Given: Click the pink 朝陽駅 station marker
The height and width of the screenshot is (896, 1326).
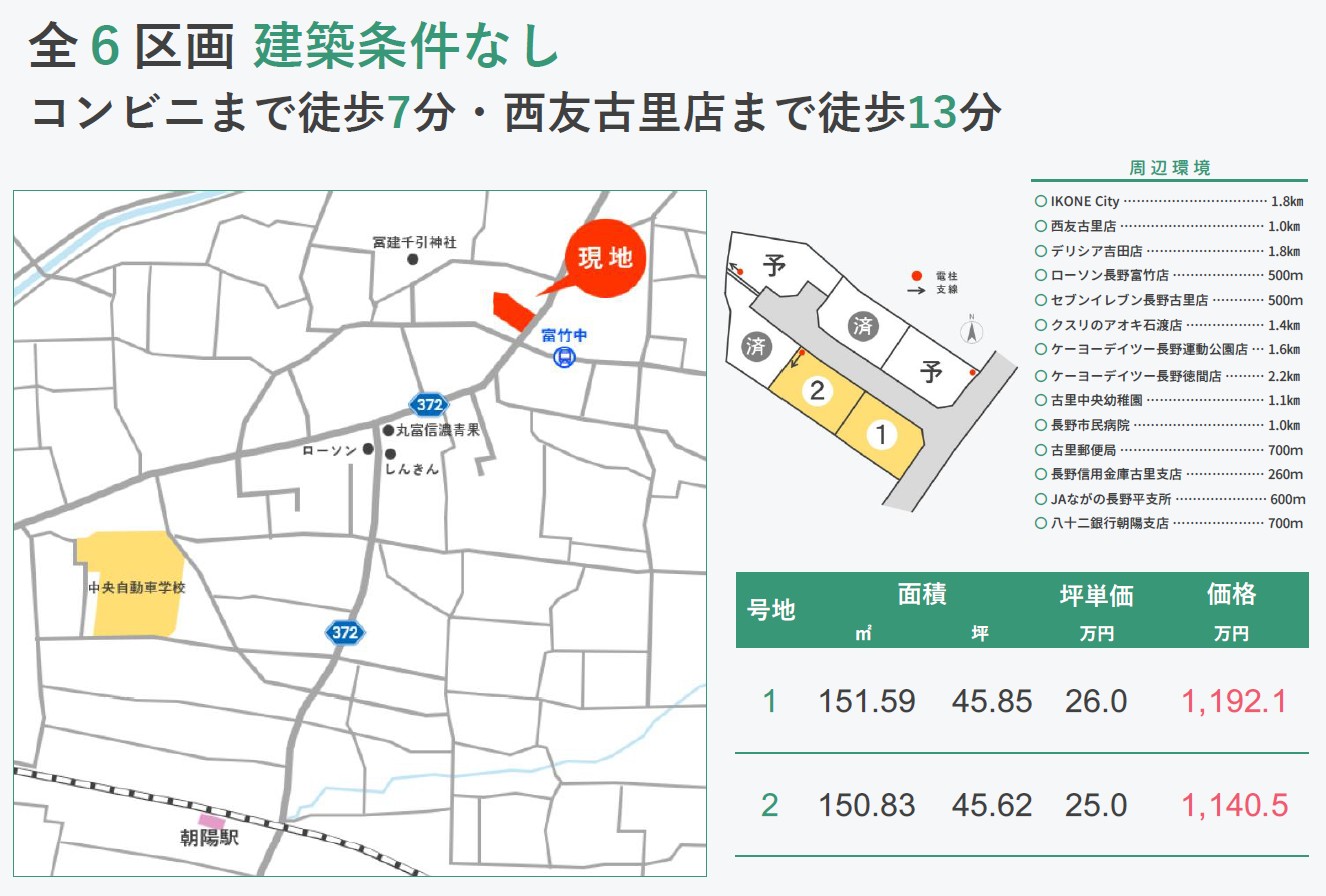Looking at the screenshot, I should point(211,820).
